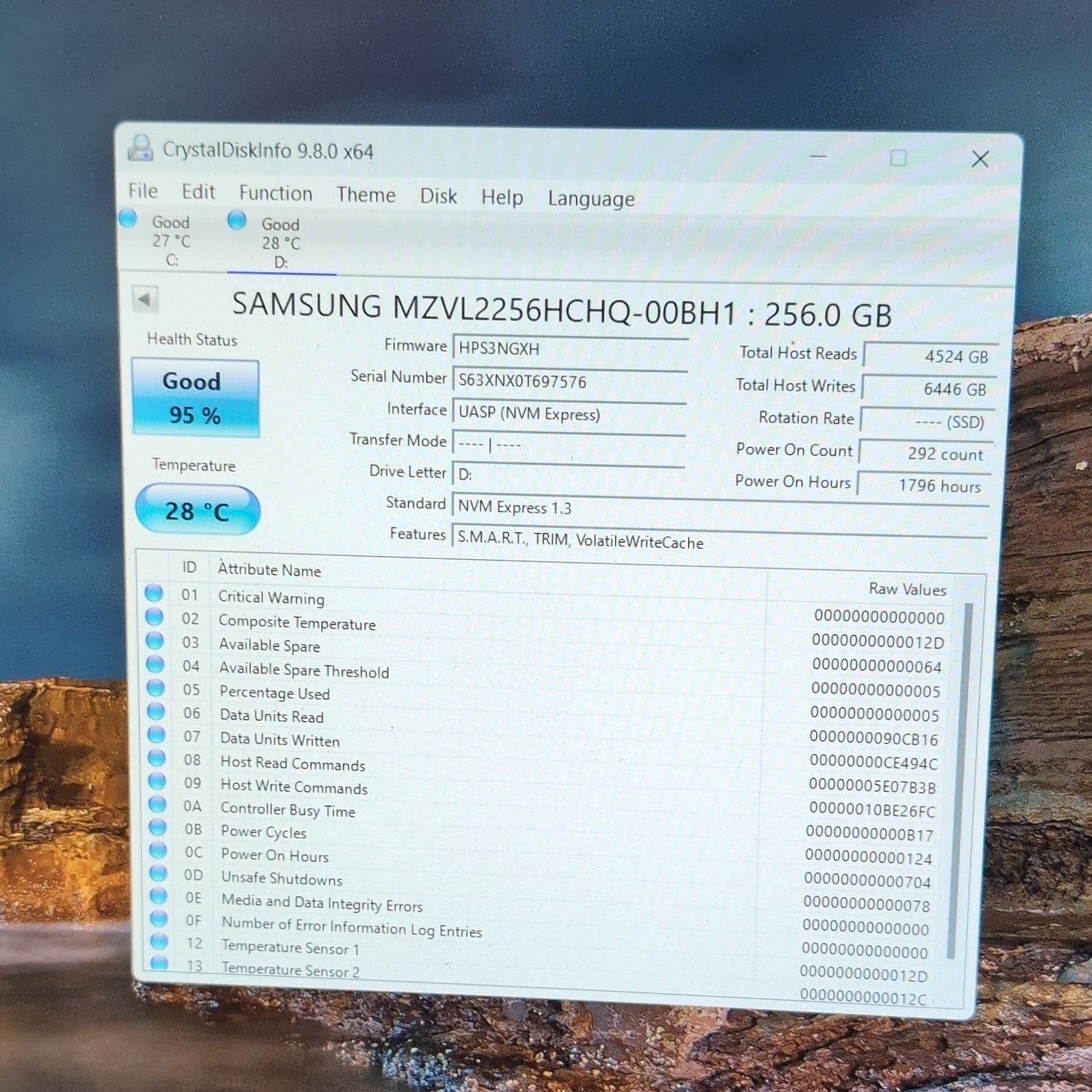Click the status circle for Data Units Read
Image resolution: width=1092 pixels, height=1092 pixels.
point(156,711)
